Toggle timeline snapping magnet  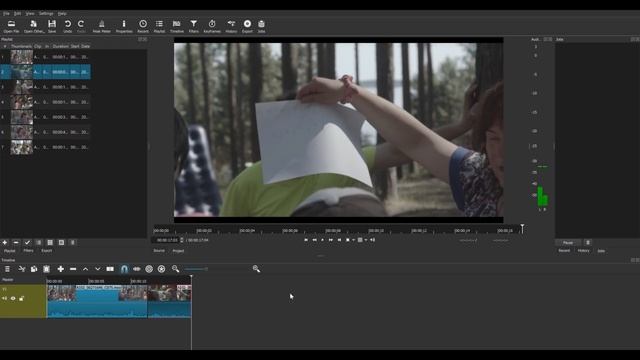coord(124,269)
